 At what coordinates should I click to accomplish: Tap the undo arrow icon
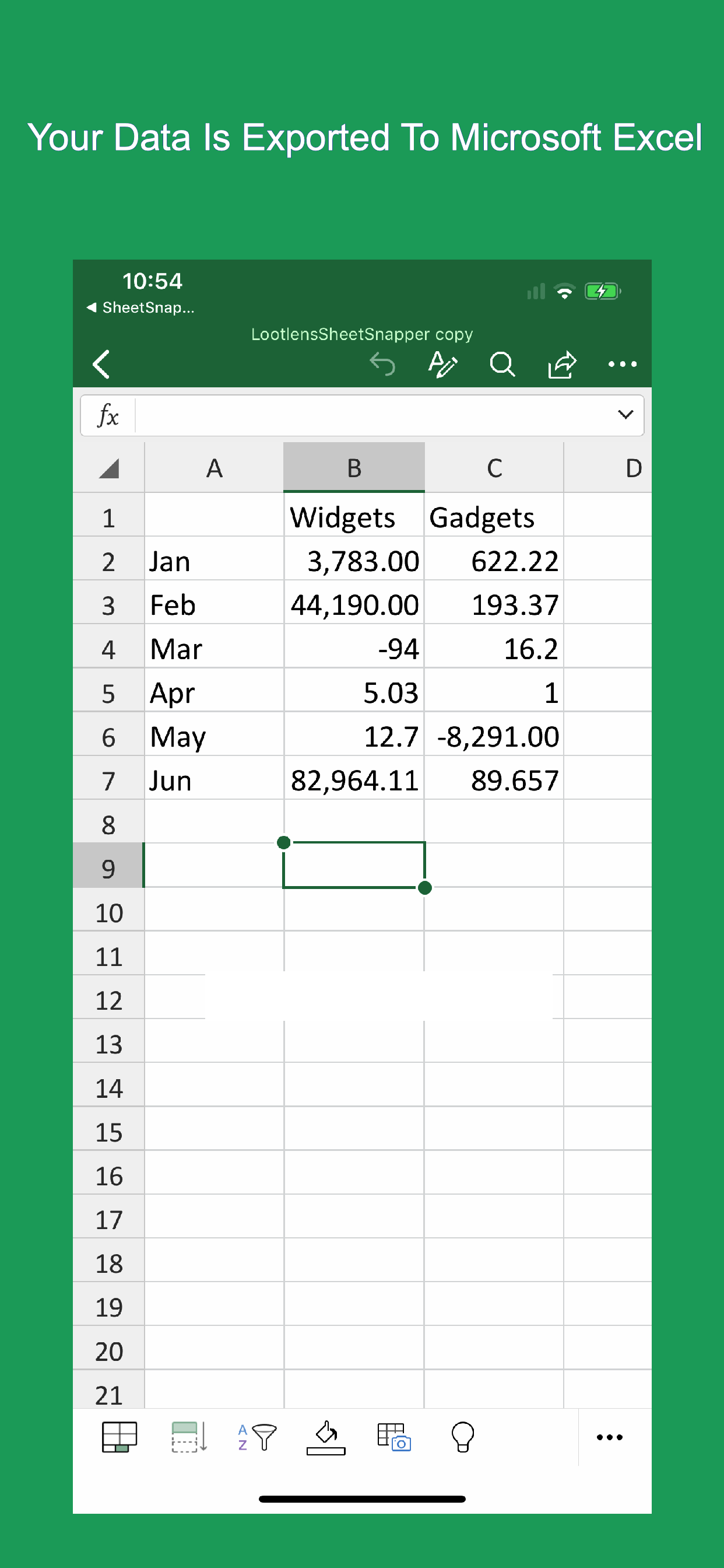(382, 365)
